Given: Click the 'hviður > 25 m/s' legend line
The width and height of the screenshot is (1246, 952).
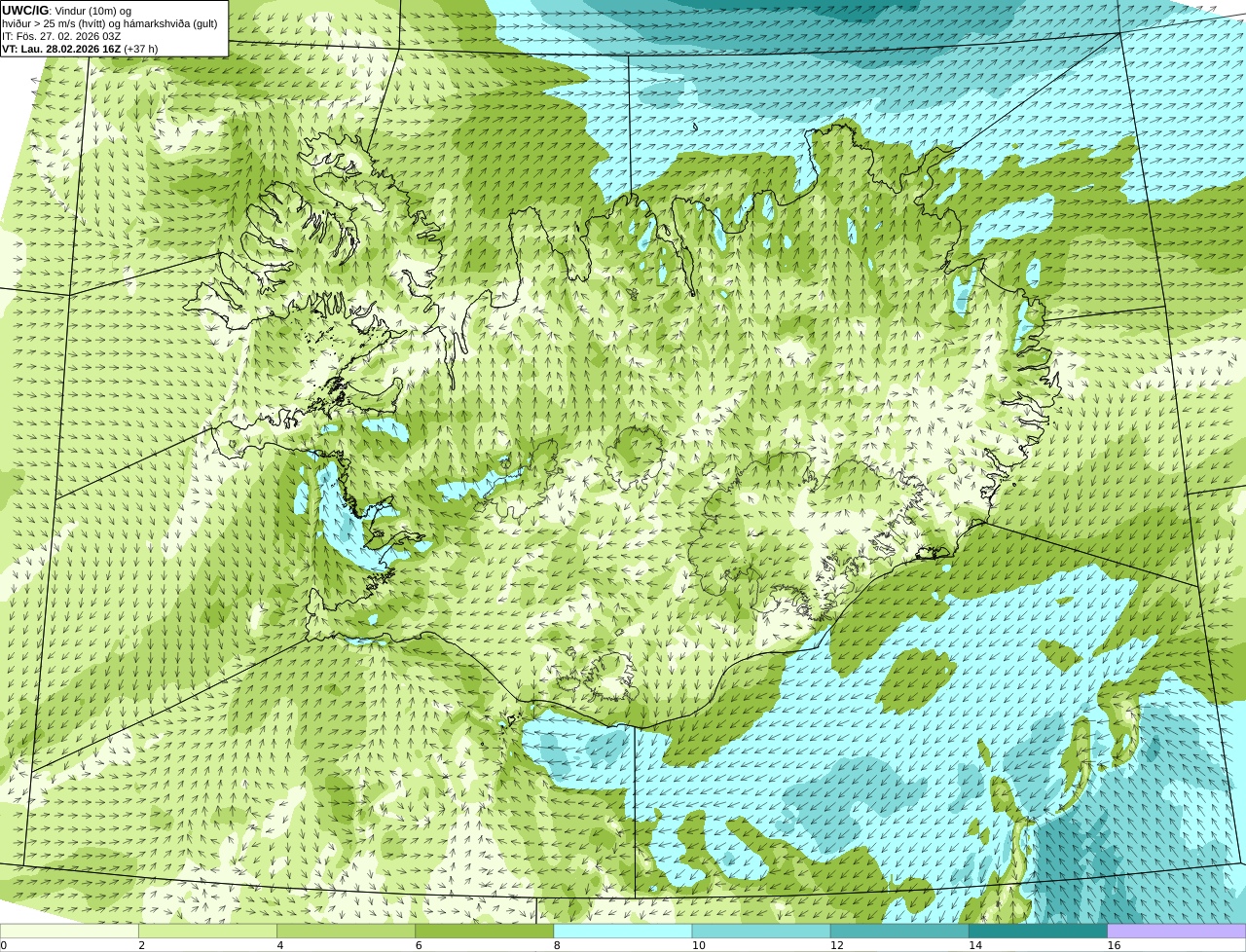Looking at the screenshot, I should (x=110, y=23).
